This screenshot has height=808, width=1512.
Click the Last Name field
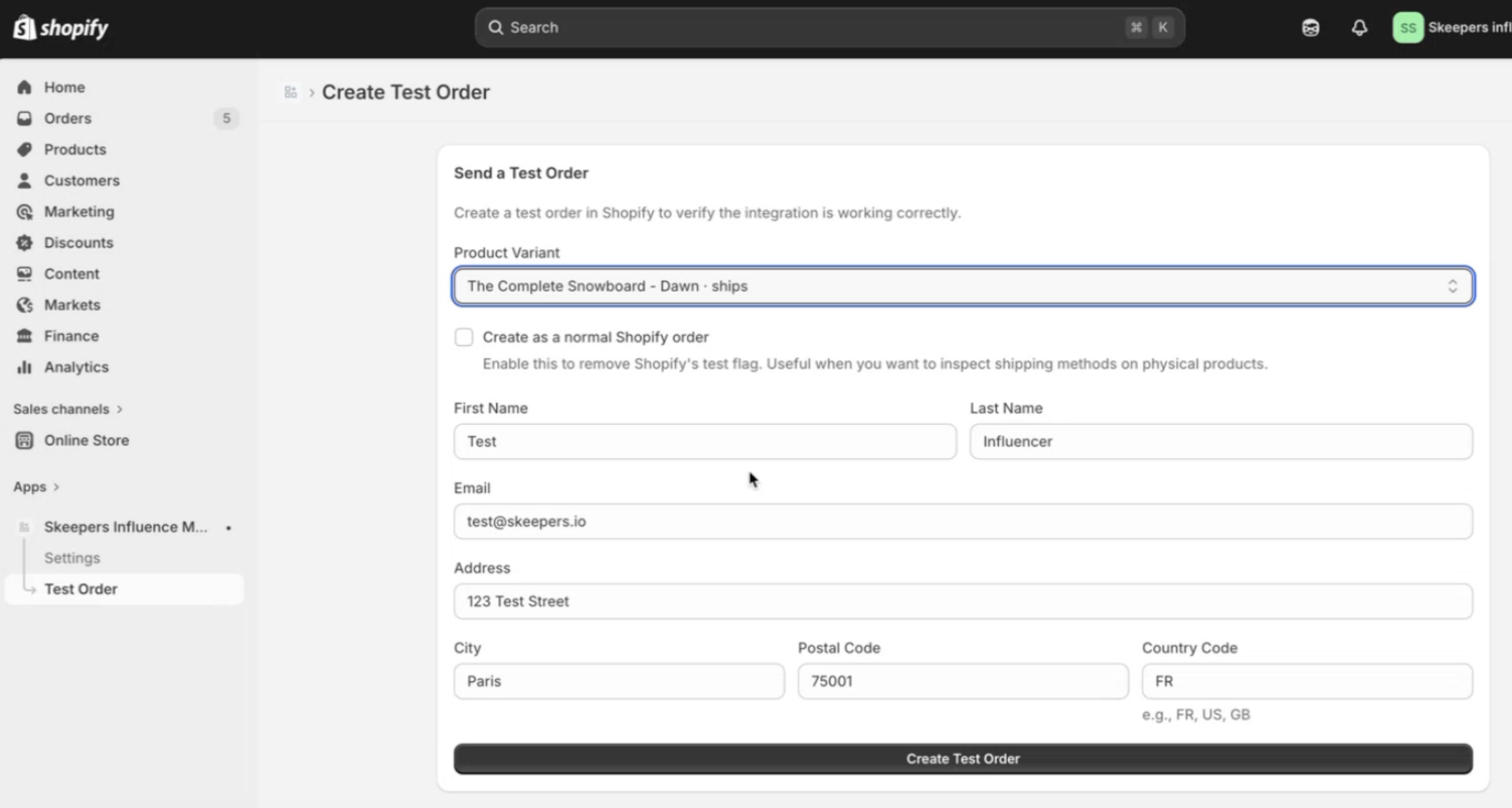pyautogui.click(x=1221, y=442)
